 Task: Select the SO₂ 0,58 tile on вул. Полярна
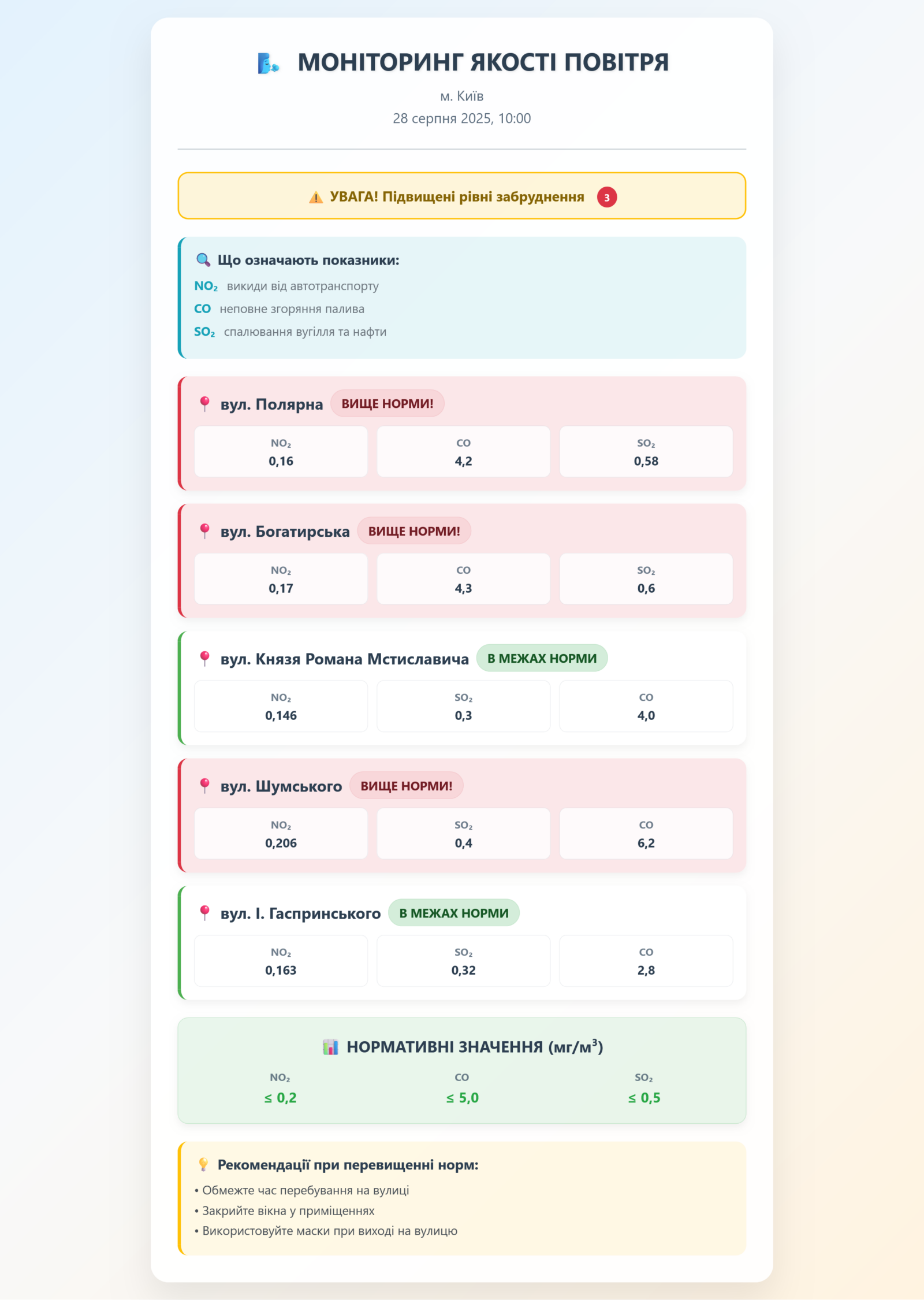(646, 452)
